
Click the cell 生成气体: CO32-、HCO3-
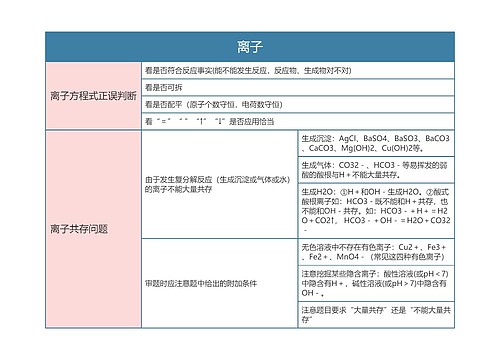click(376, 170)
